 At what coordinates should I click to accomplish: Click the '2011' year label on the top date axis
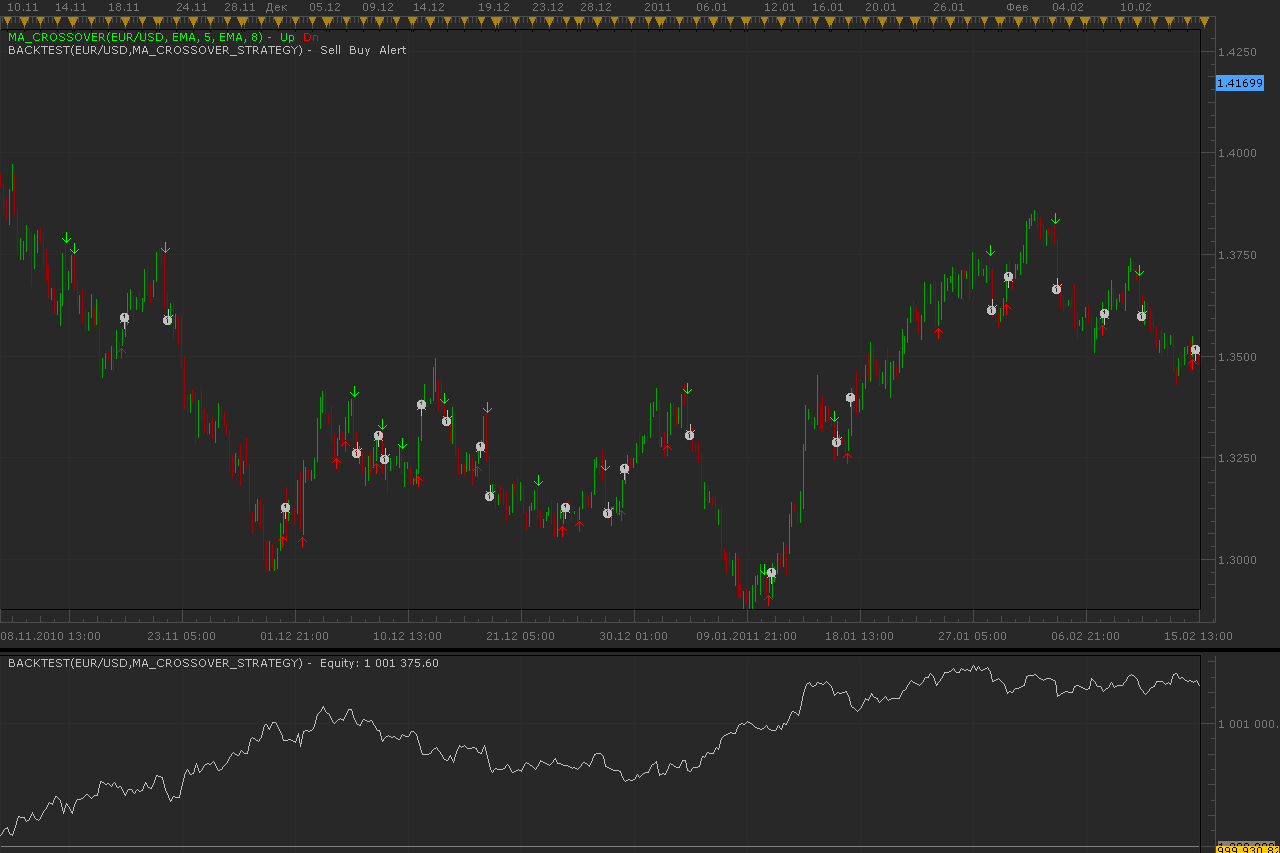tap(658, 7)
